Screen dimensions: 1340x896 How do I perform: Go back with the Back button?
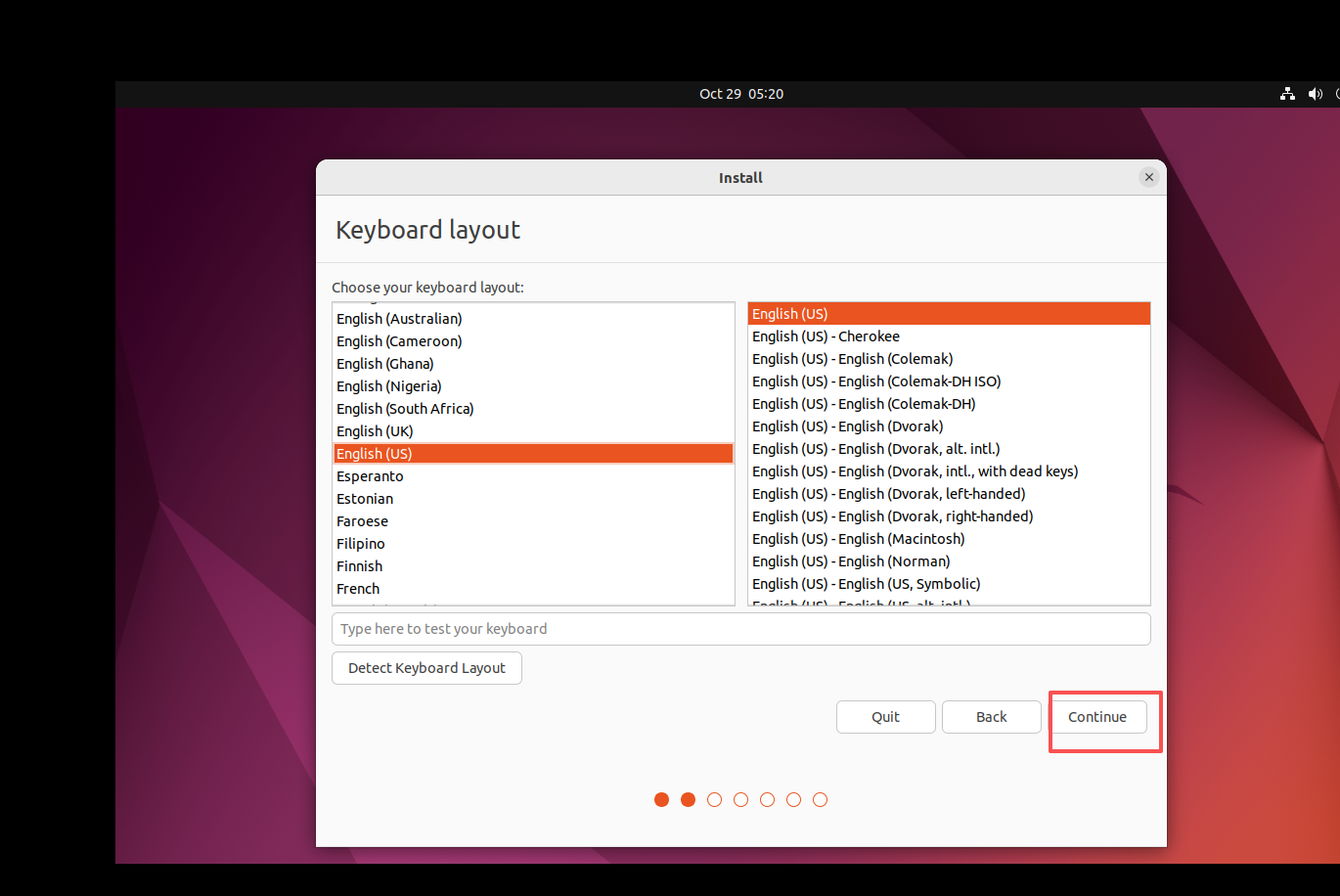pyautogui.click(x=992, y=717)
